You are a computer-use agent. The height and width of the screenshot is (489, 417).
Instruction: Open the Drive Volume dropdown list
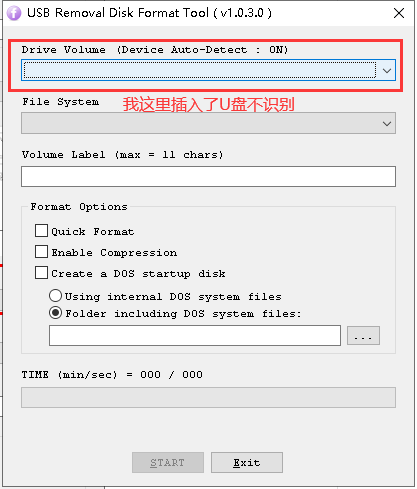click(x=387, y=70)
